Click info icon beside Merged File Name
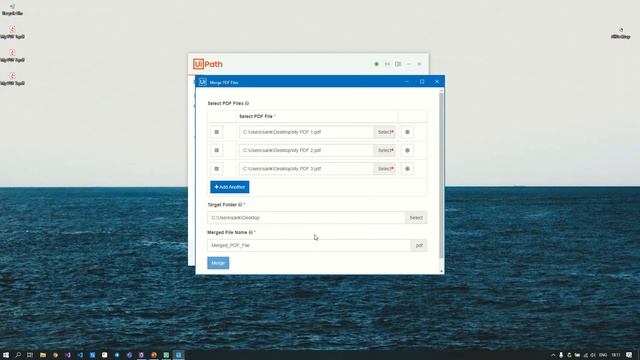640x360 pixels. tap(251, 232)
